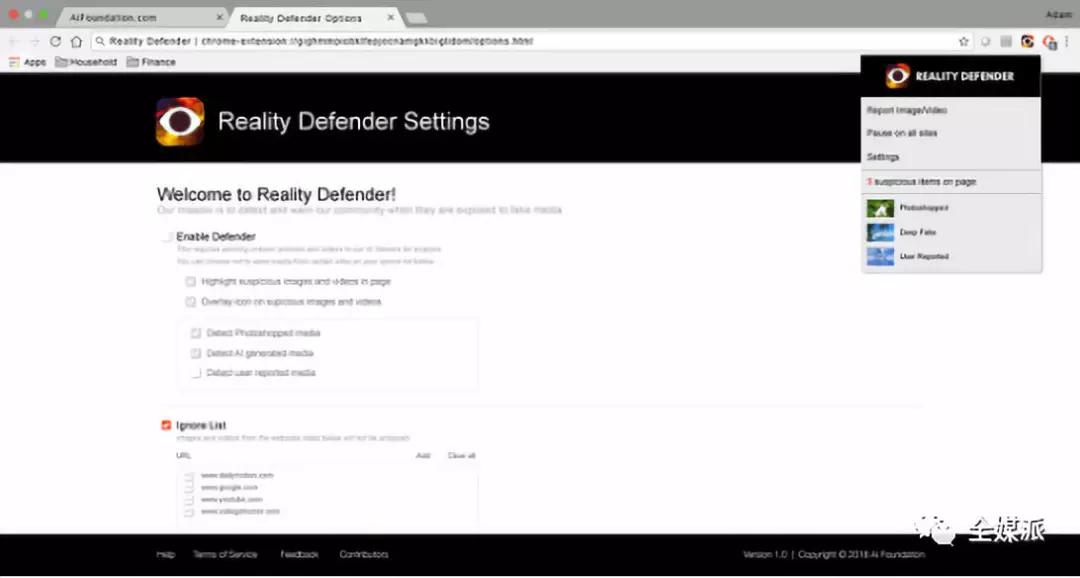Enable Detect user reported media

196,373
